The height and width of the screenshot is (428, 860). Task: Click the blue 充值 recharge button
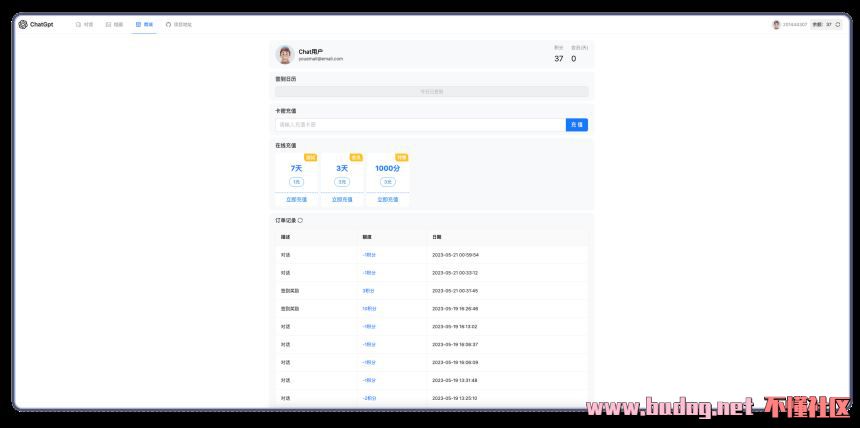[577, 125]
